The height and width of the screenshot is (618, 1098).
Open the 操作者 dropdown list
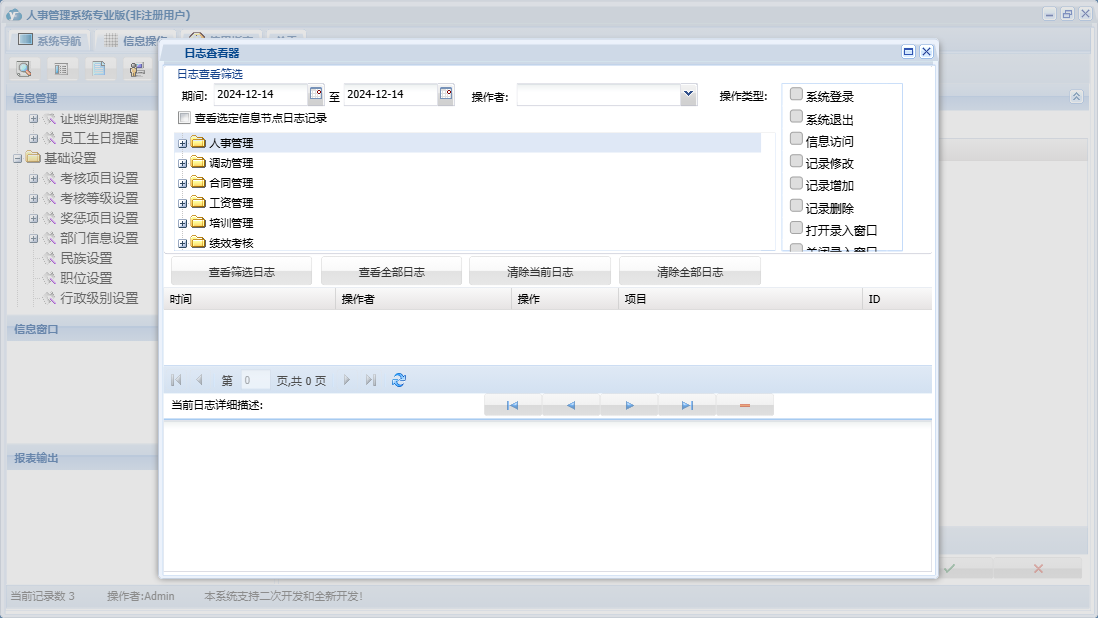click(688, 94)
